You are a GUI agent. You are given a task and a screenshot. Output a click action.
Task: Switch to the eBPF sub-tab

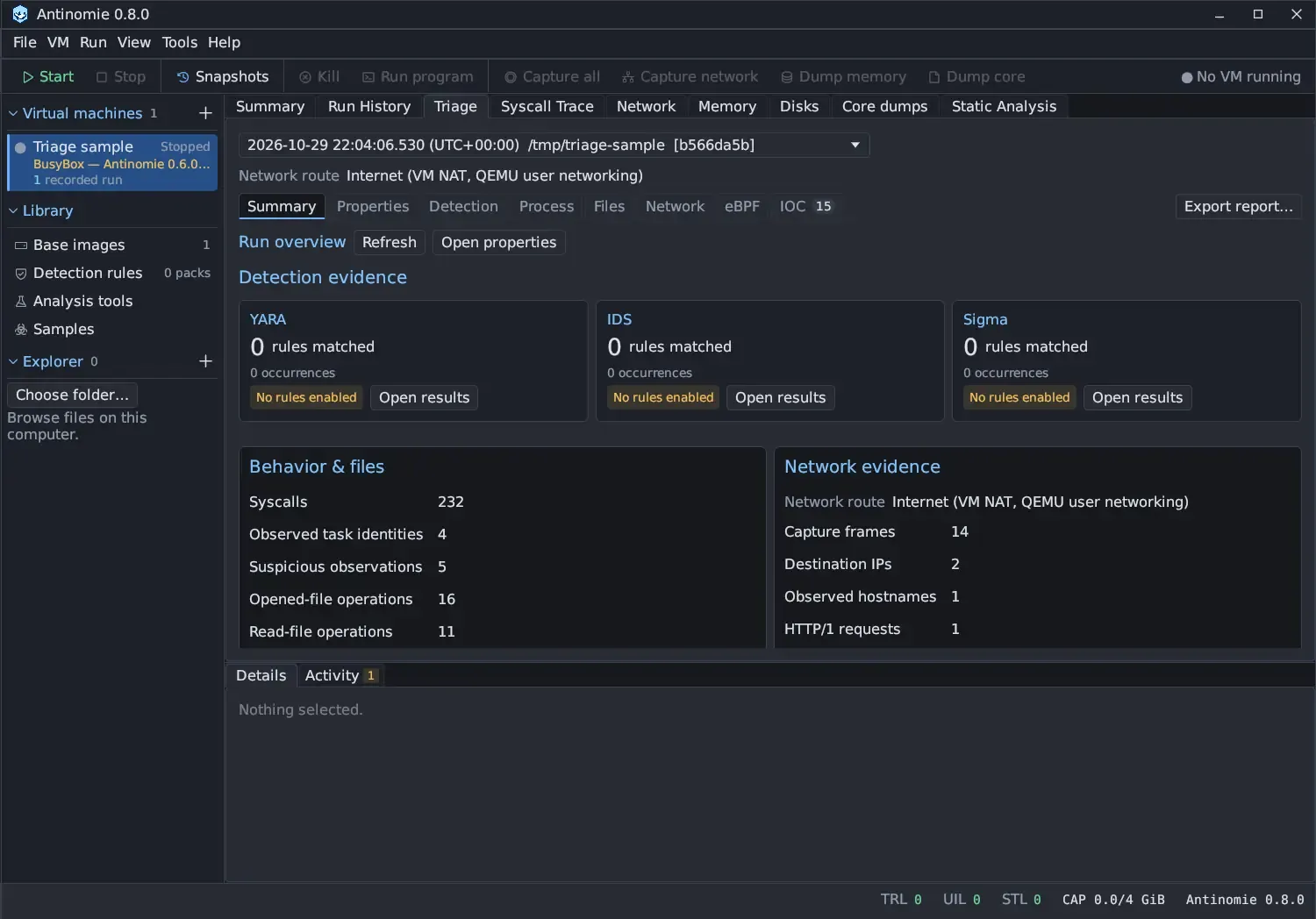tap(741, 206)
